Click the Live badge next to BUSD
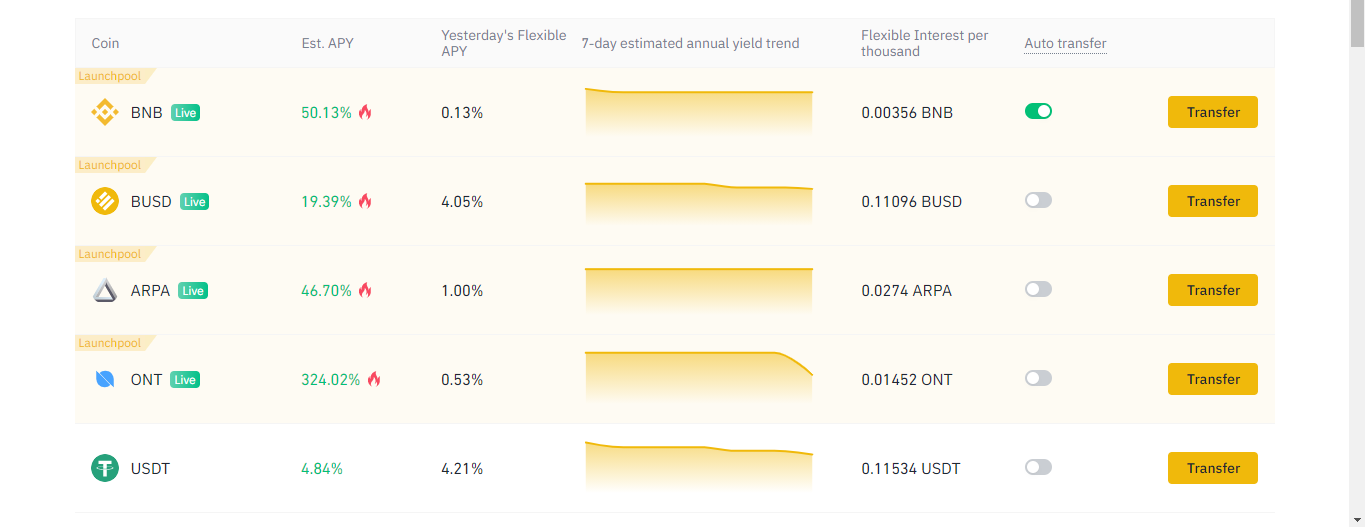 click(194, 202)
